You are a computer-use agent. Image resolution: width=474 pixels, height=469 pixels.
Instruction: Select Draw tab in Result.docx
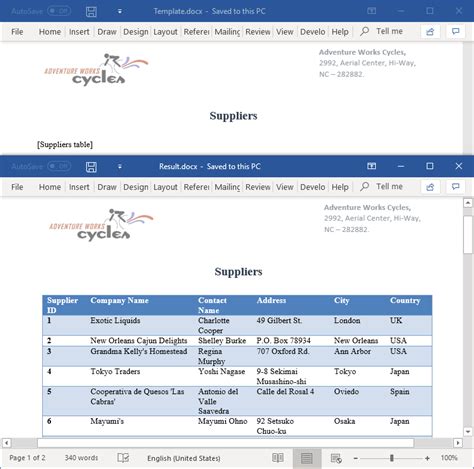click(107, 187)
